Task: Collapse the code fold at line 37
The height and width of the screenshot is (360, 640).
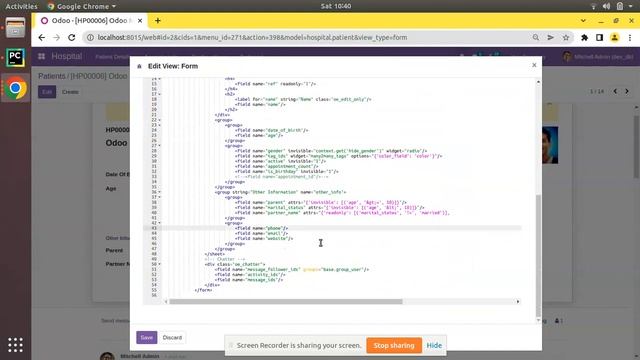Action: [x=160, y=197]
